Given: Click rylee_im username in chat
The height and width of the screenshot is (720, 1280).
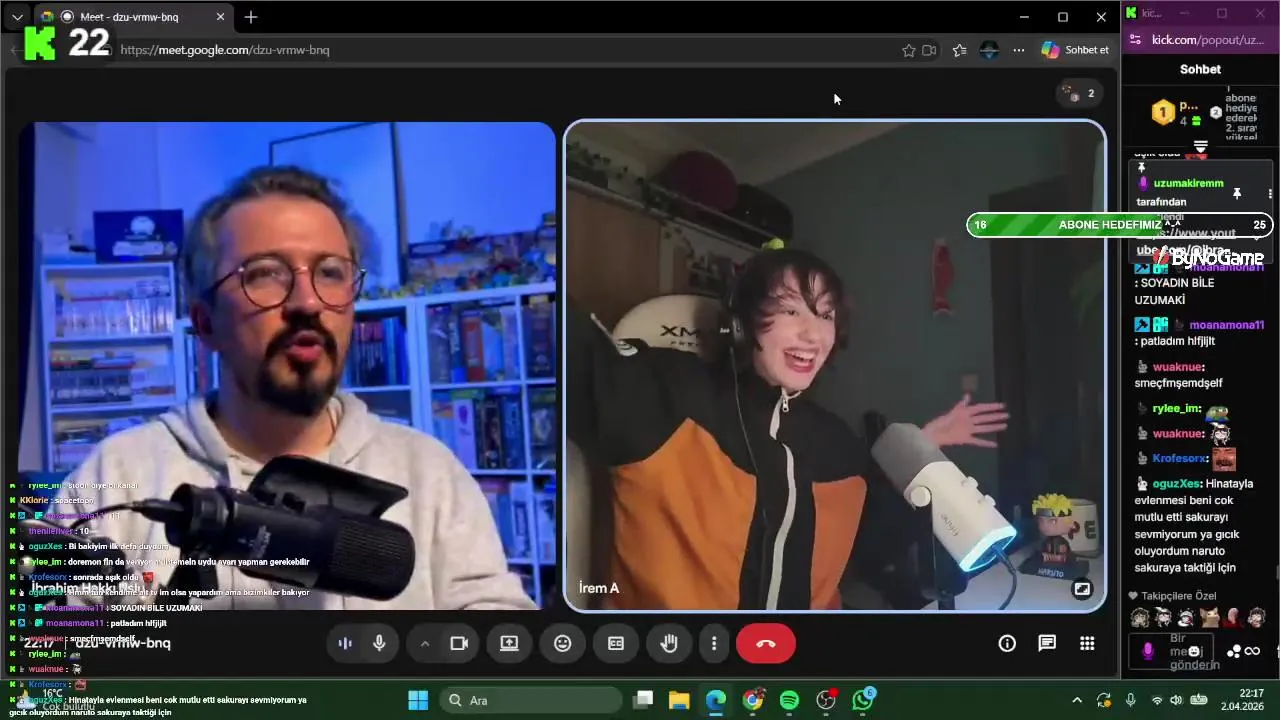Looking at the screenshot, I should pyautogui.click(x=1177, y=409).
